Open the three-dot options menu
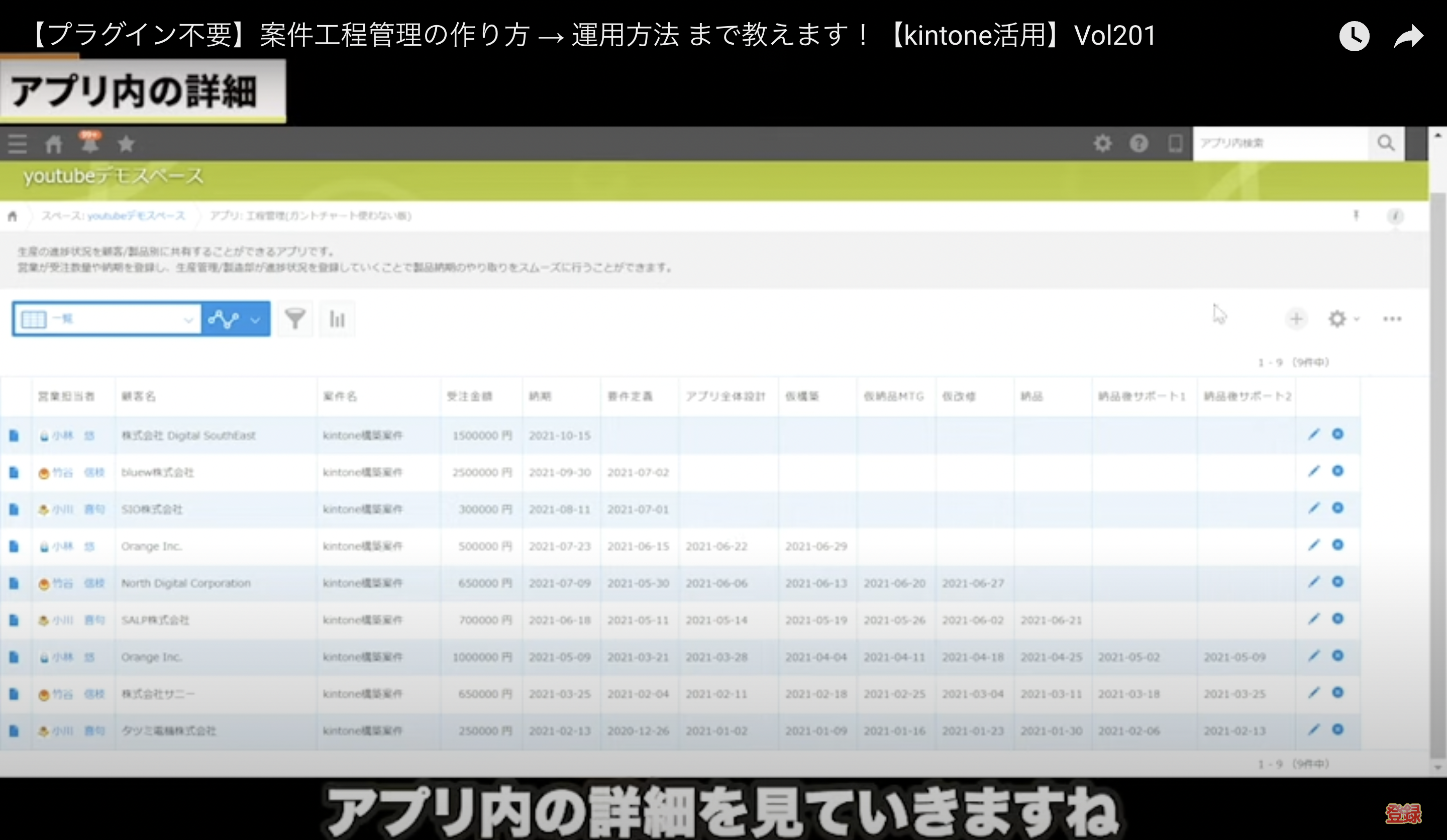This screenshot has height=840, width=1447. pyautogui.click(x=1392, y=319)
